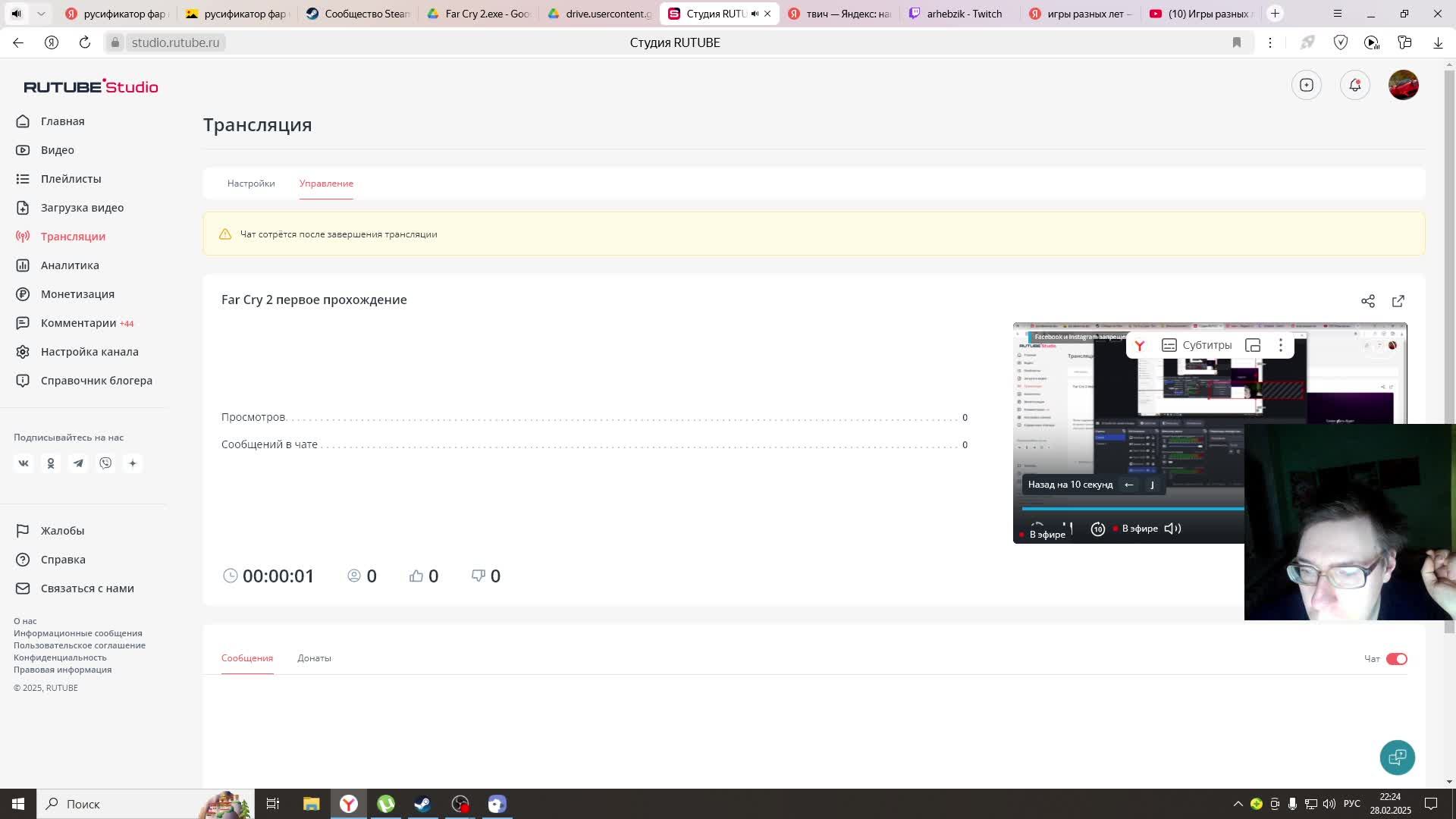Click the add video plus icon
The height and width of the screenshot is (819, 1456).
pyautogui.click(x=1306, y=85)
